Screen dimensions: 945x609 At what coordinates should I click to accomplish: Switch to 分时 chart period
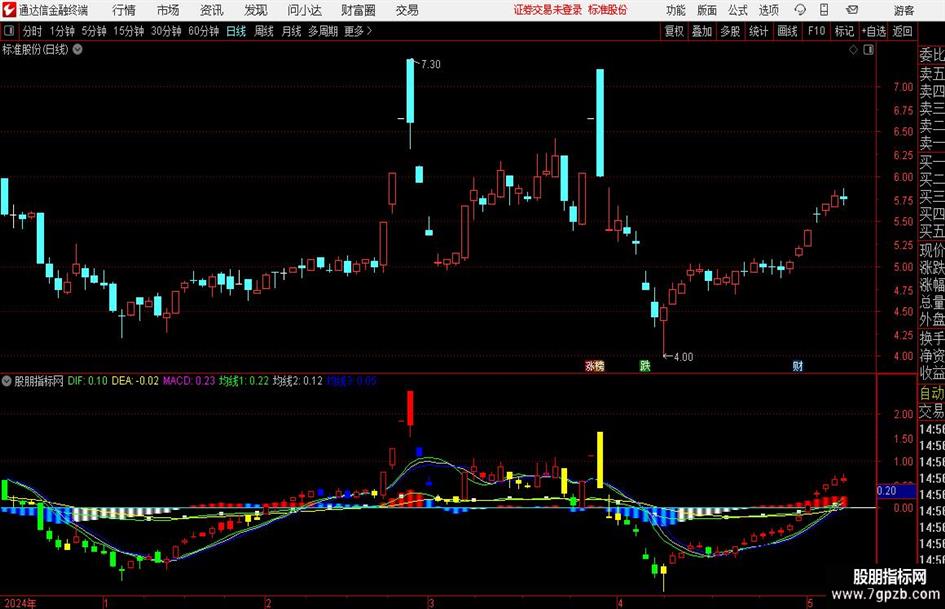[x=32, y=31]
